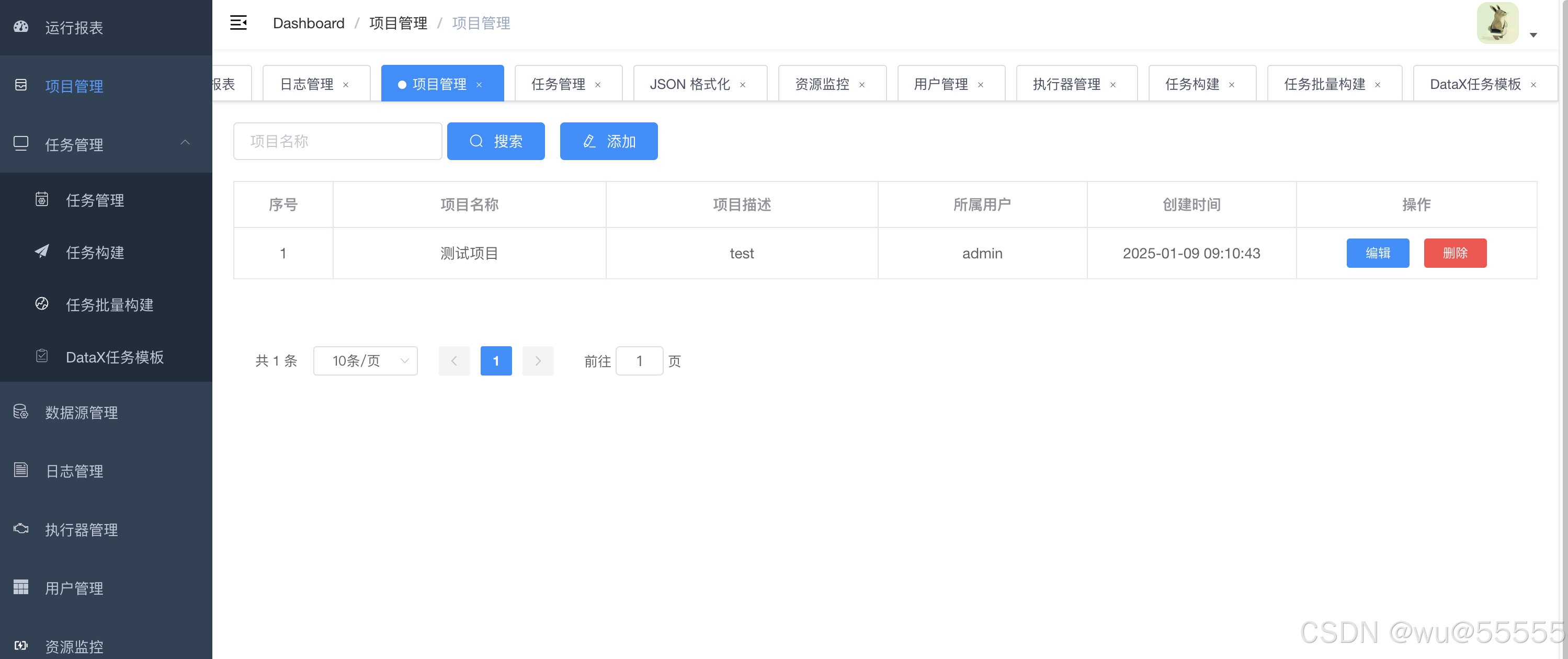Click the DataX任务模板 clipboard icon
Screen dimensions: 1568x659
click(41, 356)
